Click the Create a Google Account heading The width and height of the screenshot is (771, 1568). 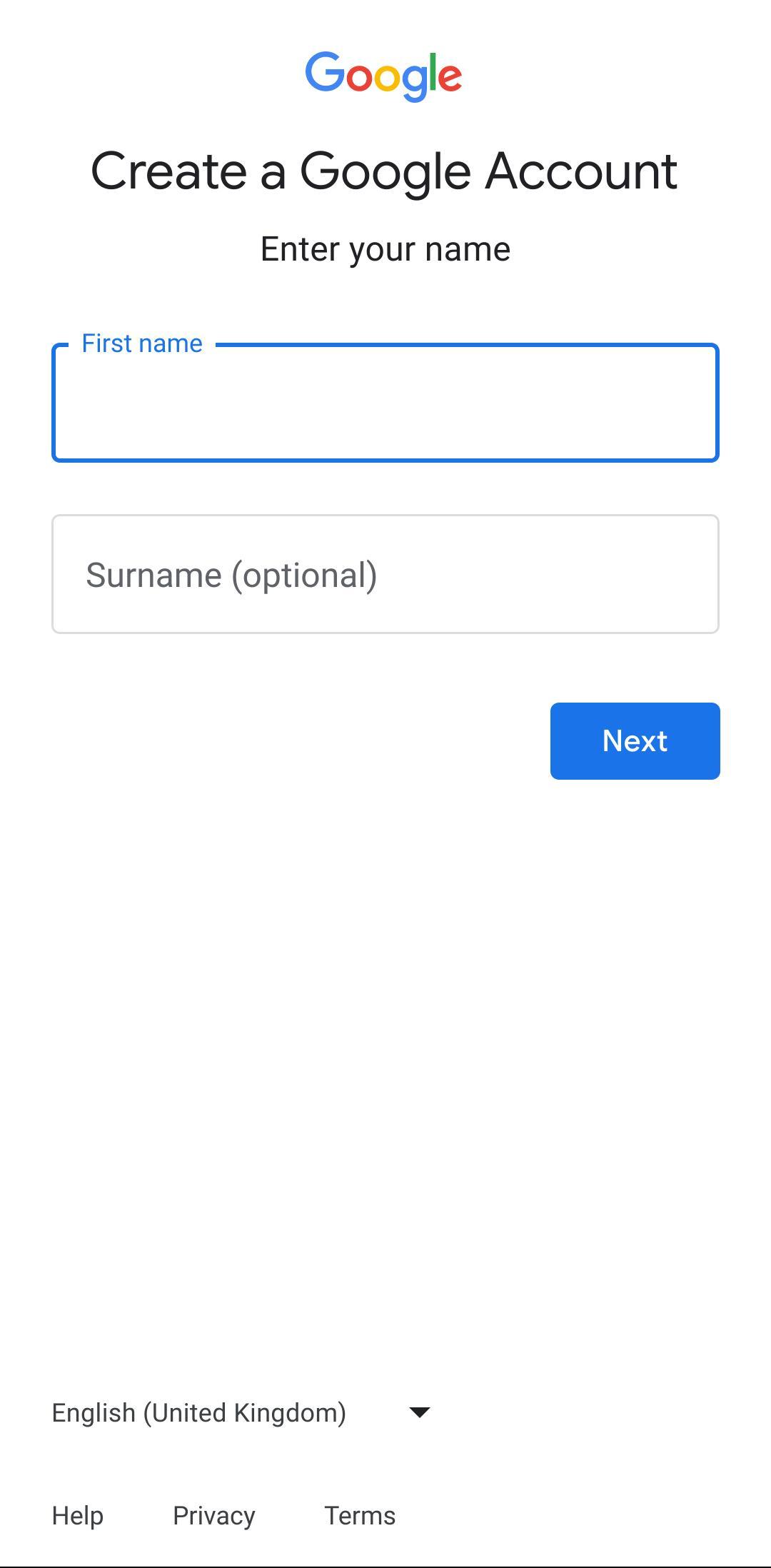click(x=385, y=170)
